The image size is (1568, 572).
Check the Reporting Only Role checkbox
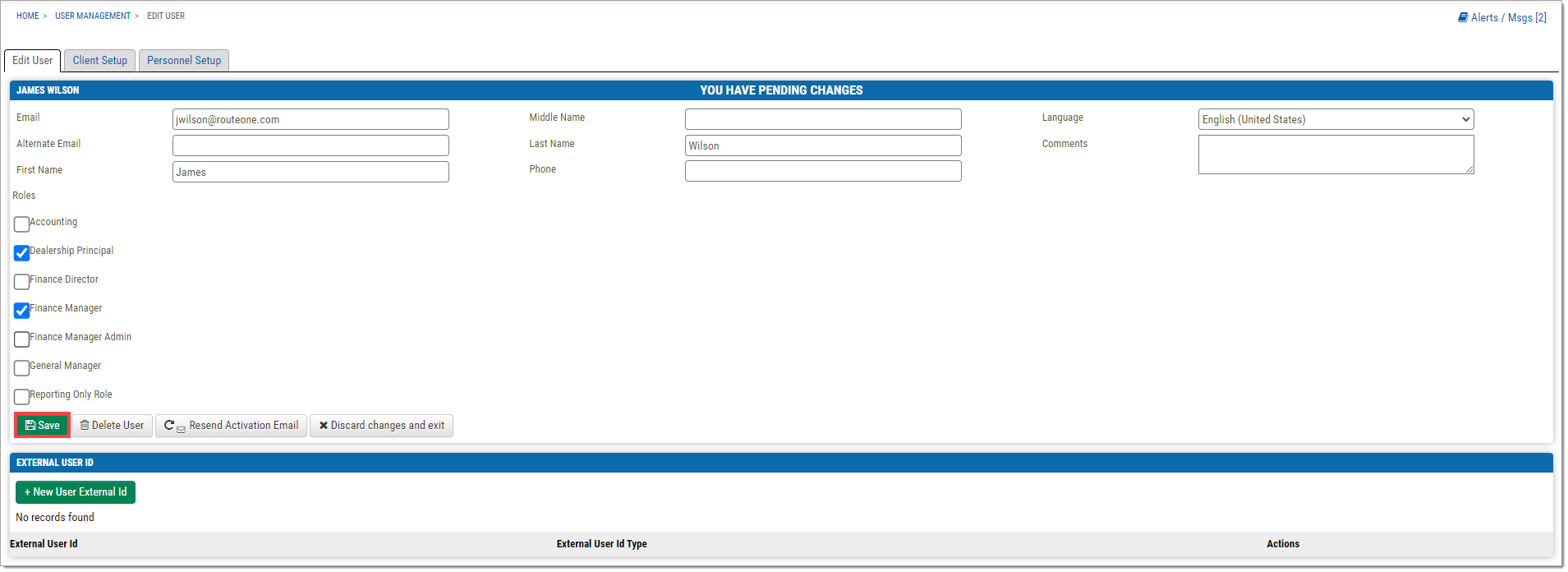click(22, 397)
